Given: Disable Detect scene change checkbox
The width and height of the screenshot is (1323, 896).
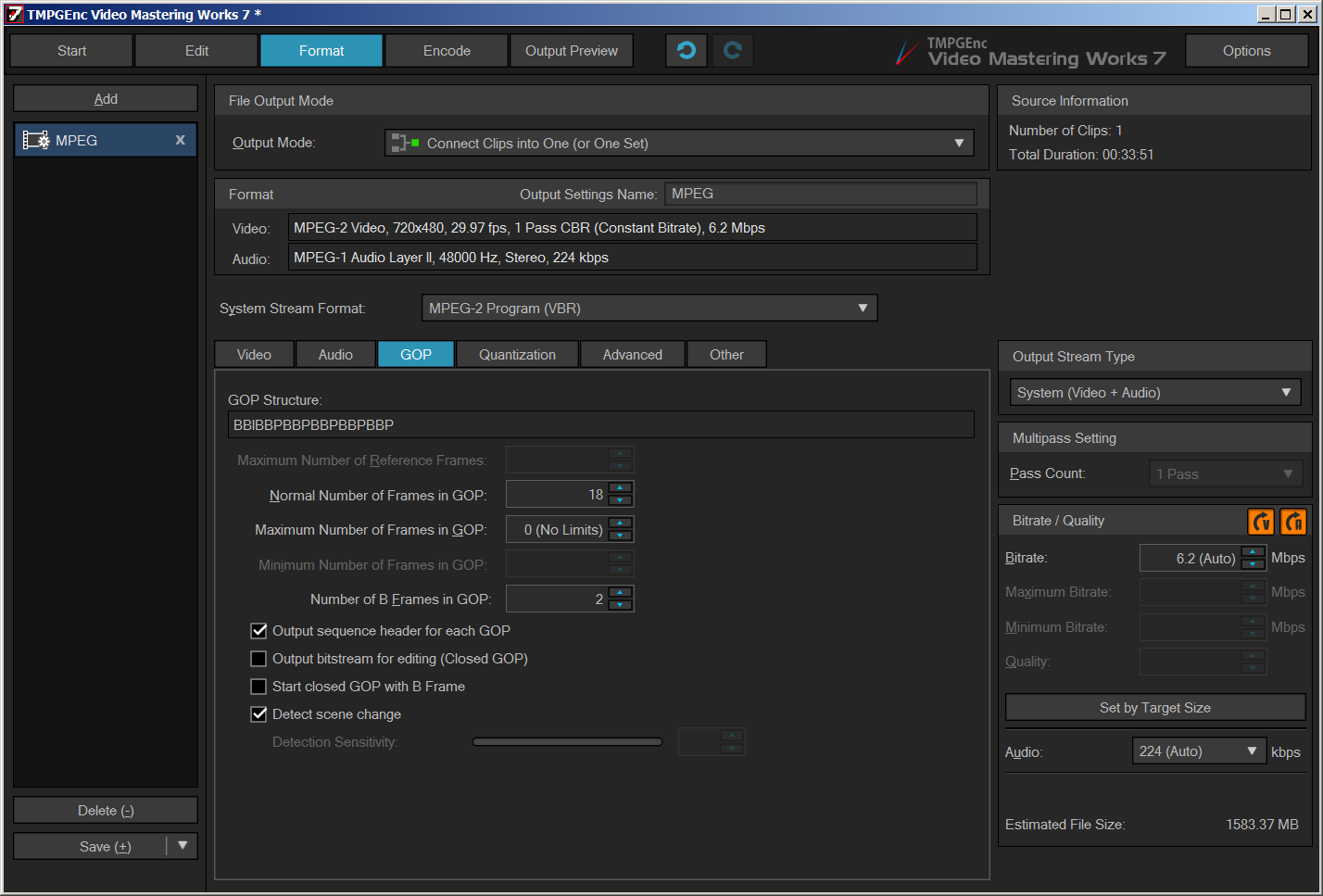Looking at the screenshot, I should pyautogui.click(x=259, y=714).
